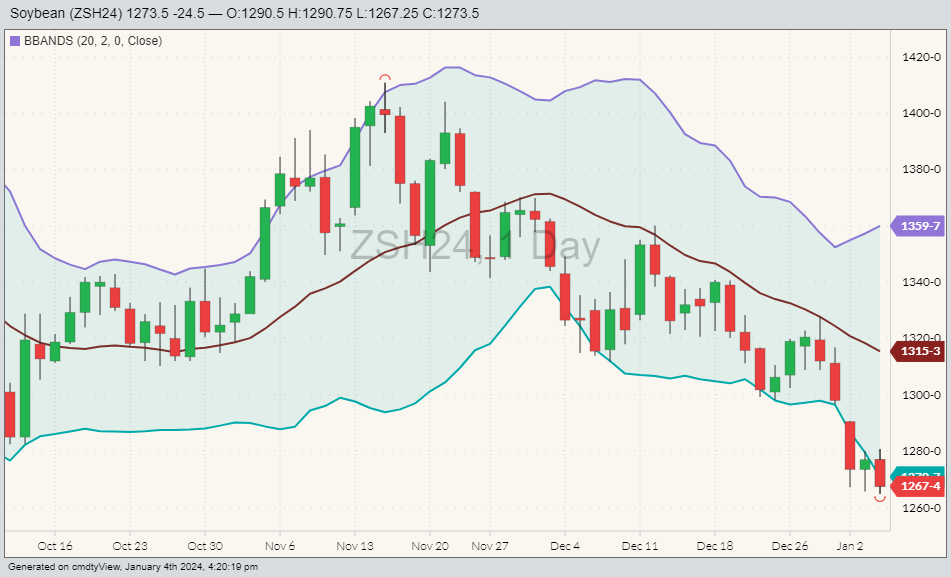The height and width of the screenshot is (577, 951).
Task: Click the Nov 27 date axis label
Action: coord(490,546)
